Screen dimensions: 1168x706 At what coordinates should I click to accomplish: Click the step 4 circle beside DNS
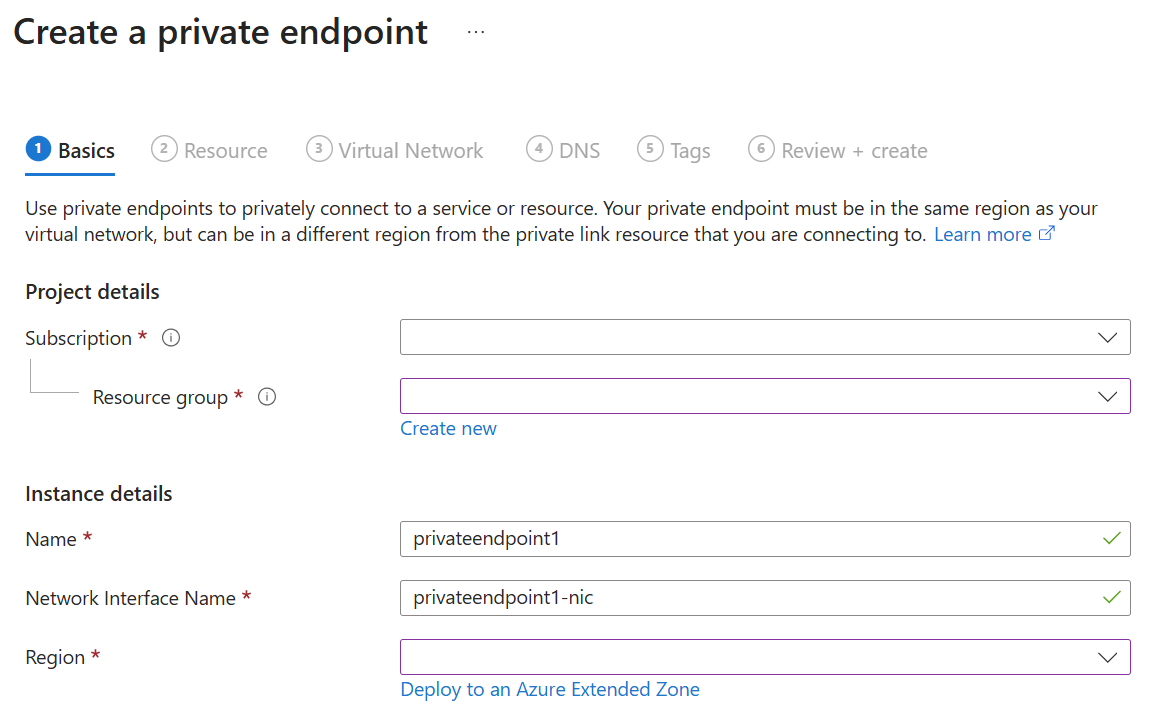(x=538, y=148)
